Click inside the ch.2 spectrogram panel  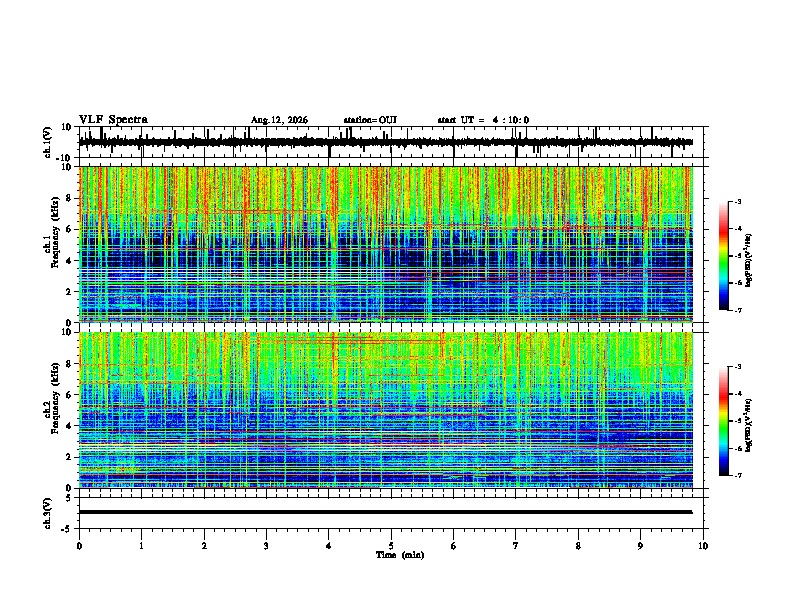click(386, 410)
